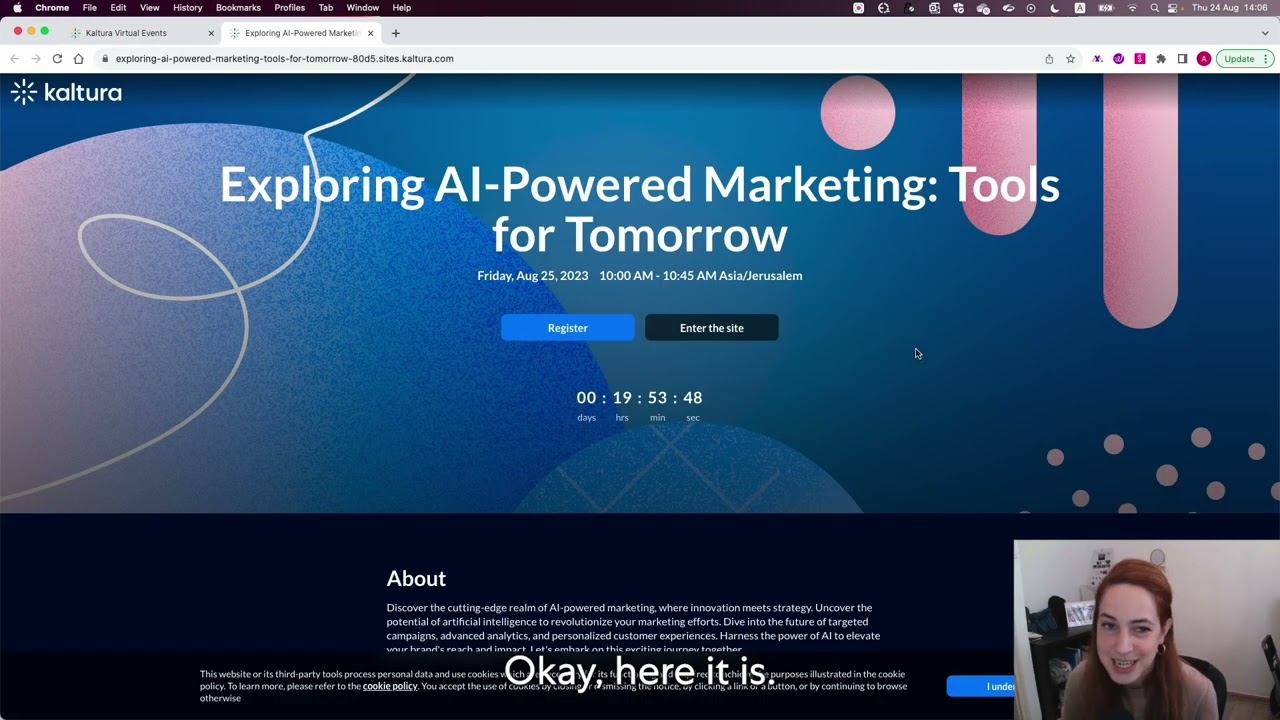
Task: Open the Chrome three-dot menu
Action: point(1266,59)
